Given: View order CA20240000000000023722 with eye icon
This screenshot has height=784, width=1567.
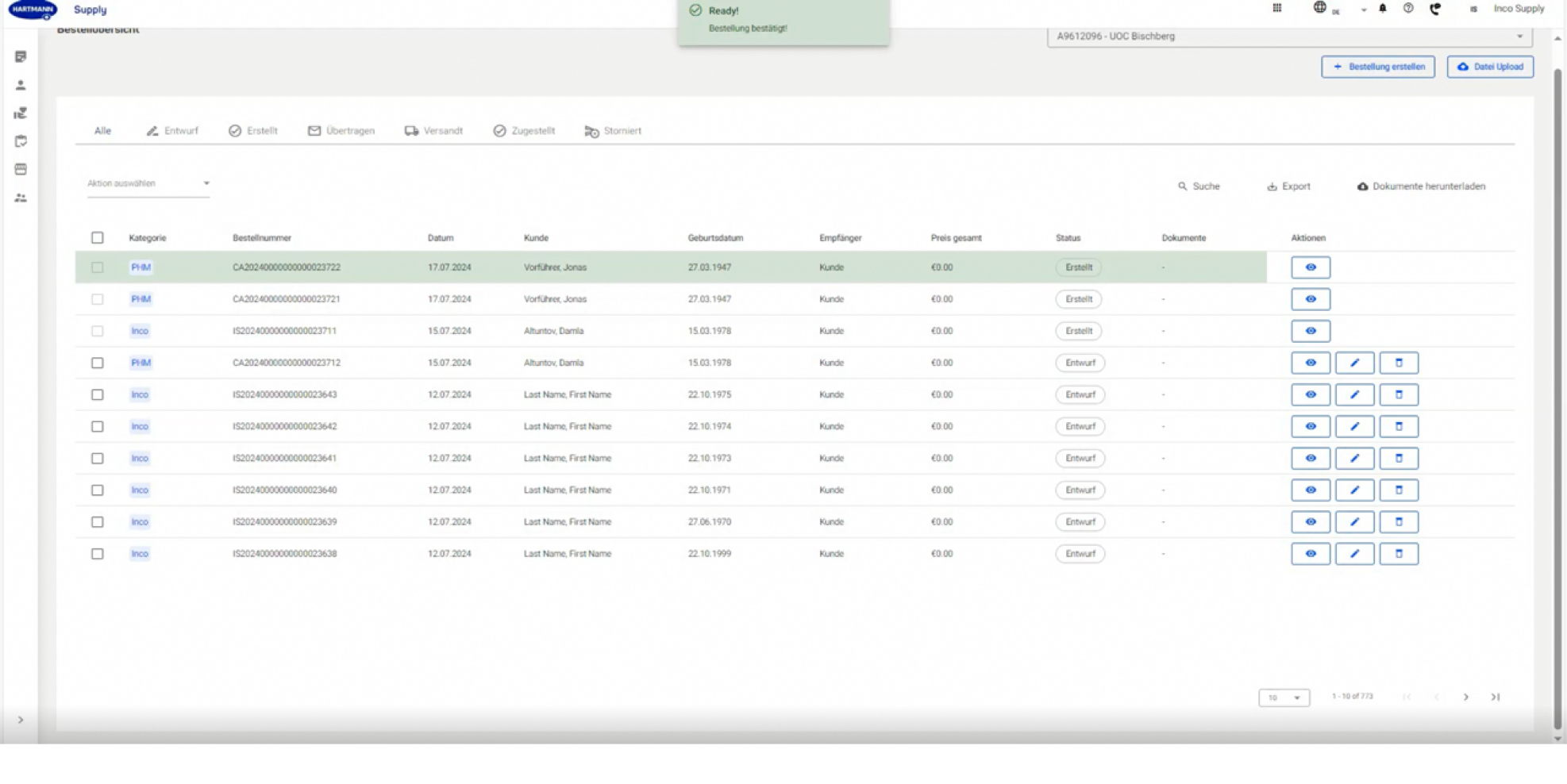Looking at the screenshot, I should [x=1311, y=267].
